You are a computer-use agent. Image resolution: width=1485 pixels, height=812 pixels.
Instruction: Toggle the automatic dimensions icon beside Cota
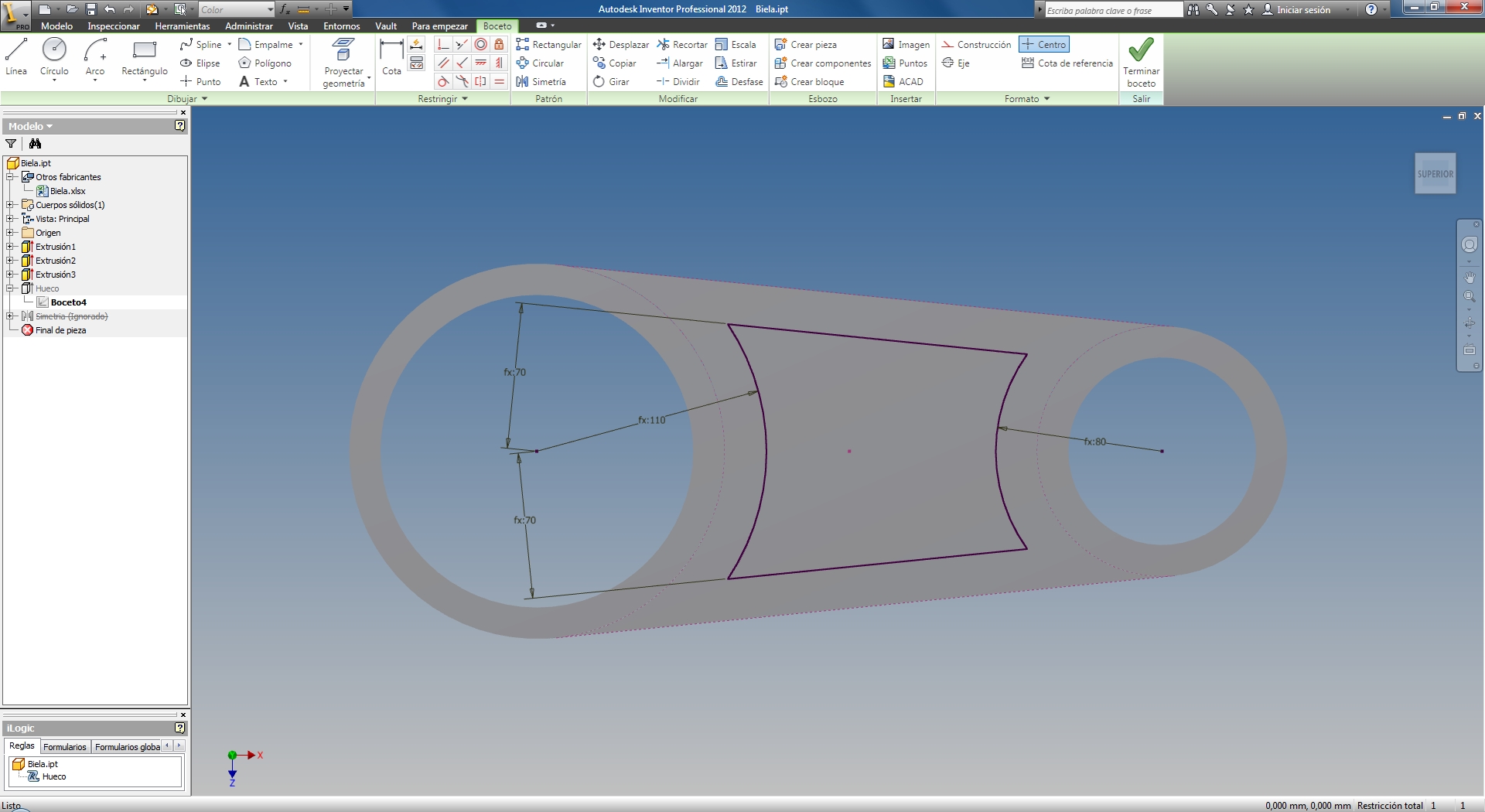pos(417,45)
